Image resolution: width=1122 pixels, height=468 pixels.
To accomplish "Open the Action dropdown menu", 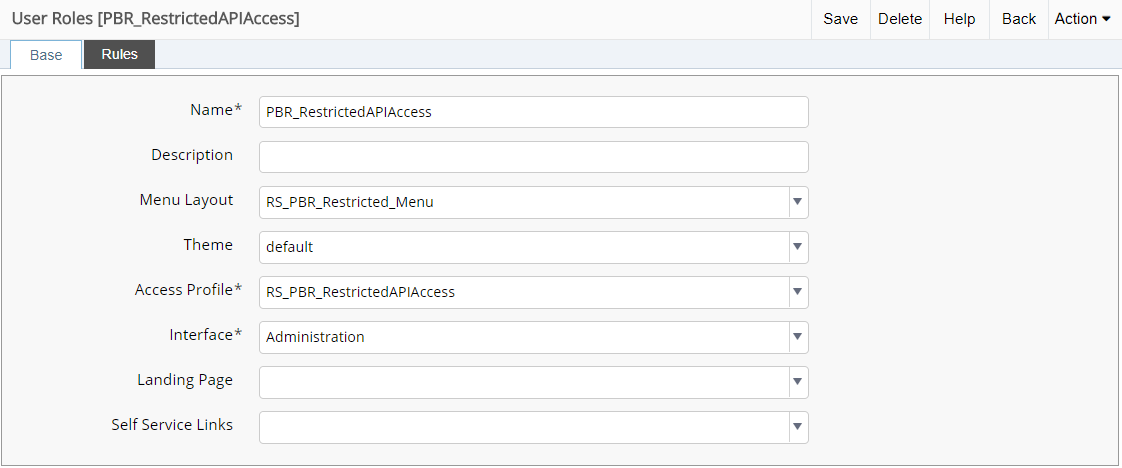I will click(x=1083, y=19).
